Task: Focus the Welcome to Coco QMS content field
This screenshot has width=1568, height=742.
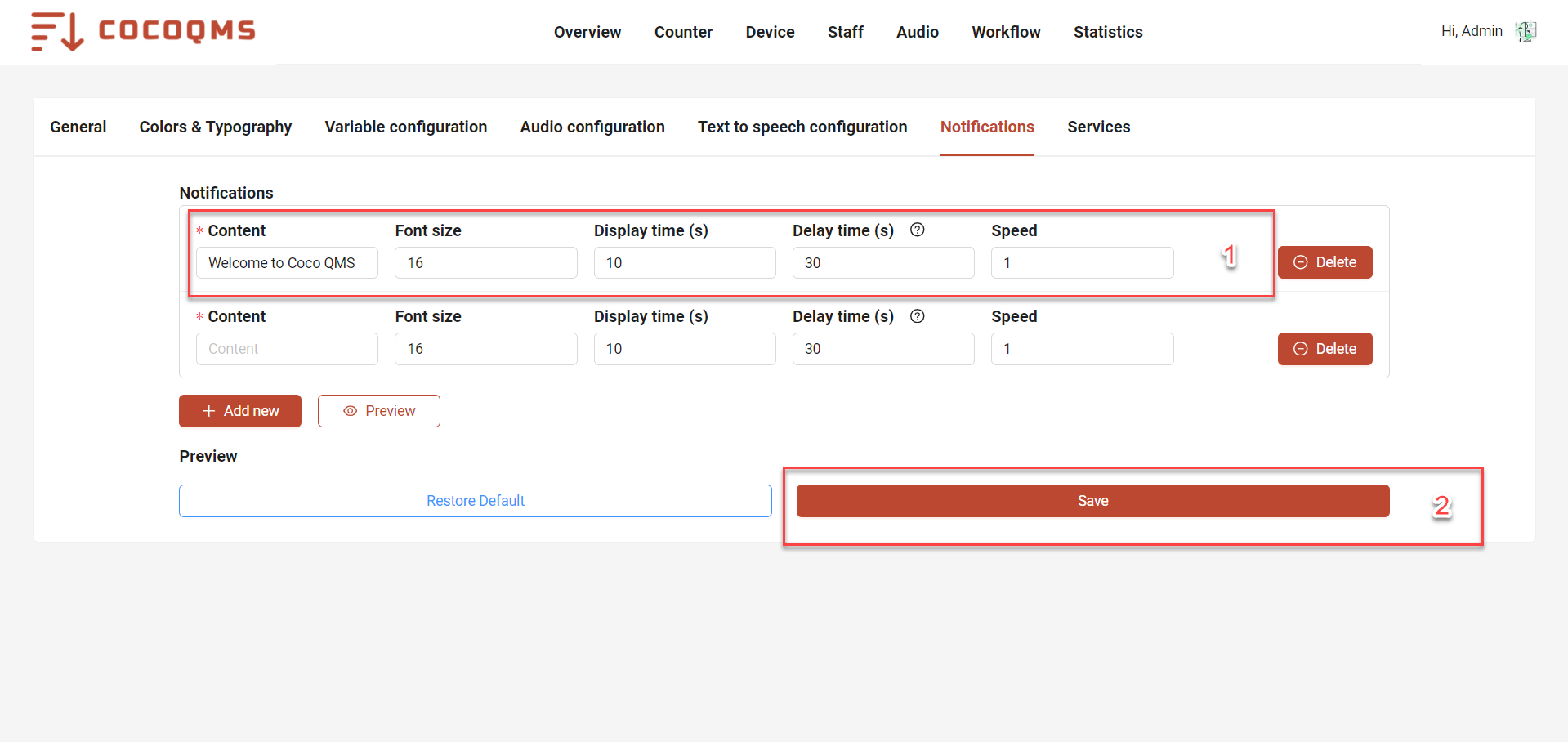Action: 287,263
